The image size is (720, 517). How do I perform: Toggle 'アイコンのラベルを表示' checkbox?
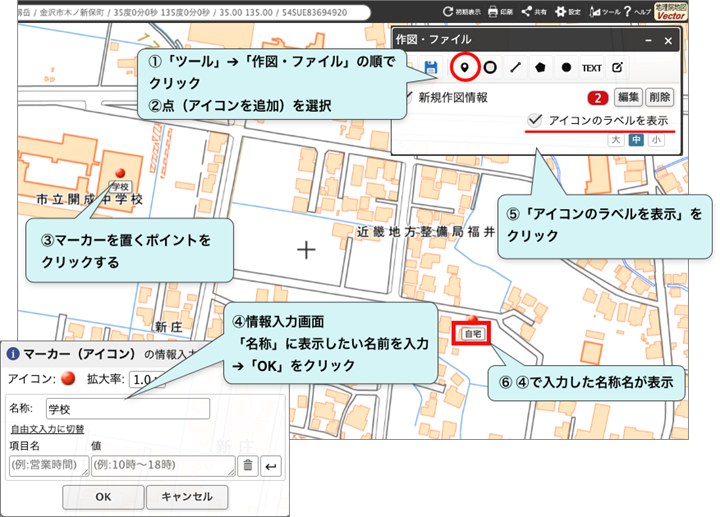pos(536,120)
